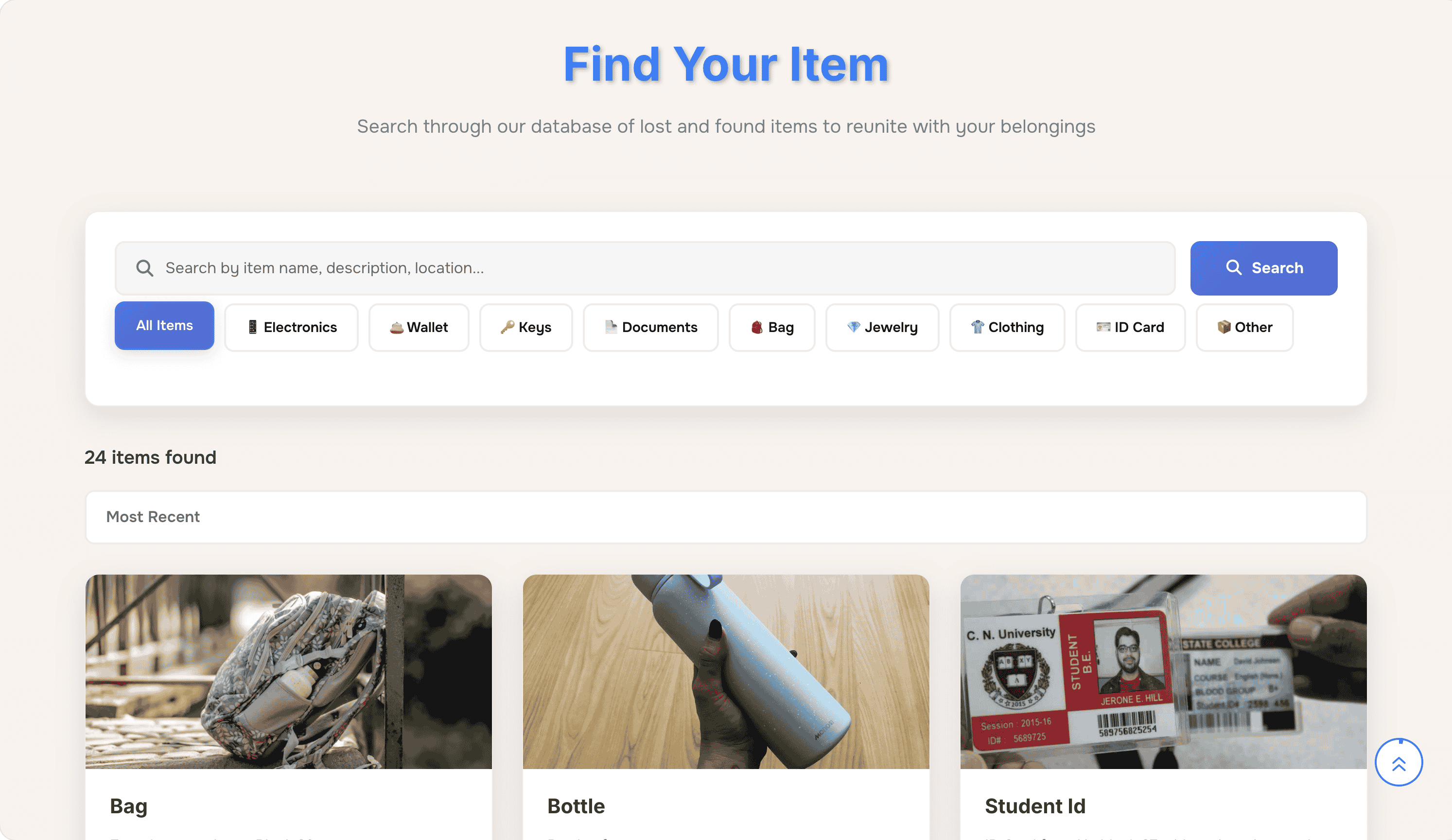Open the Student Id listing title
1452x840 pixels.
1035,806
